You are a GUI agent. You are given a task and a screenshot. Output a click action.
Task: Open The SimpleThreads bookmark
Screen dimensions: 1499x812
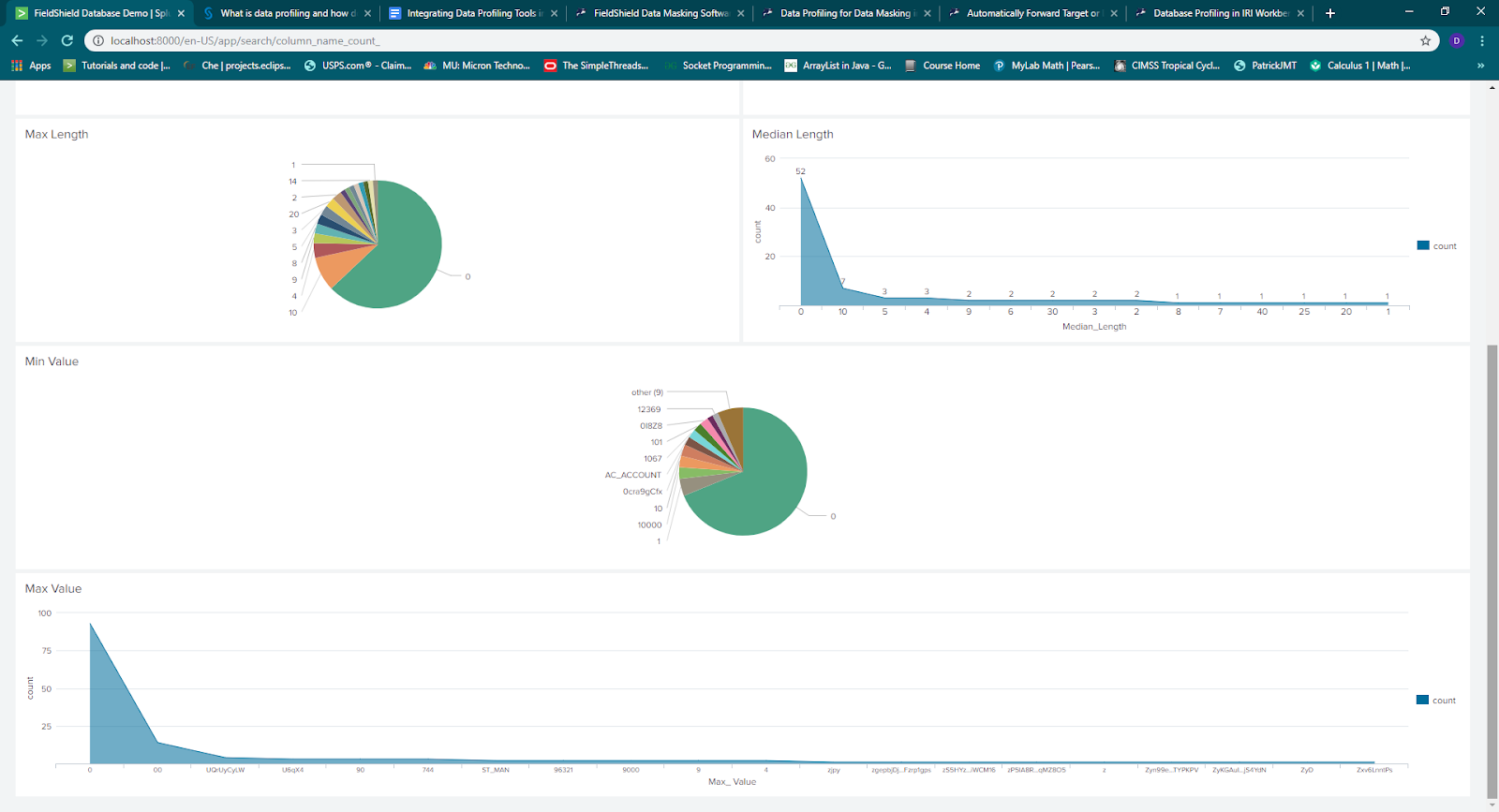(x=597, y=66)
